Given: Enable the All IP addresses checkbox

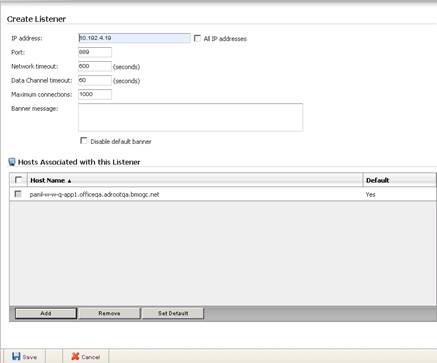Looking at the screenshot, I should point(197,38).
